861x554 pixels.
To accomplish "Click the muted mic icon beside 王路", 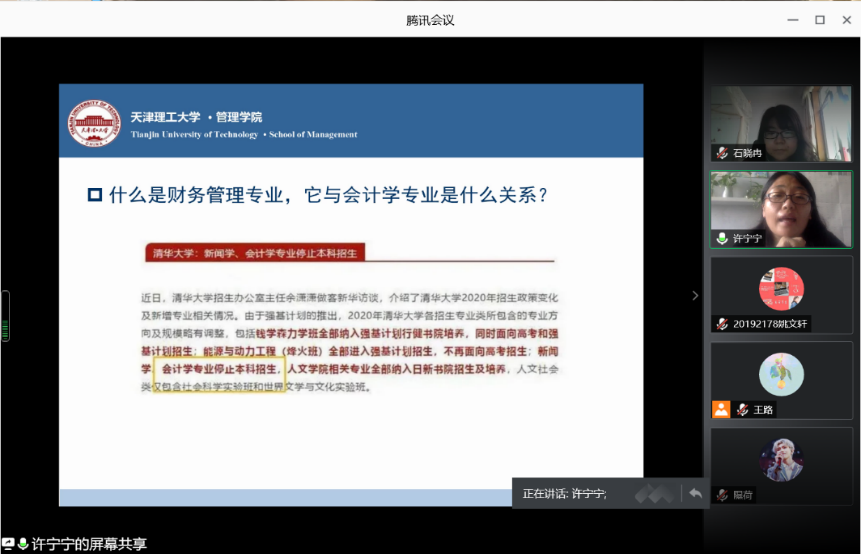I will pyautogui.click(x=742, y=410).
